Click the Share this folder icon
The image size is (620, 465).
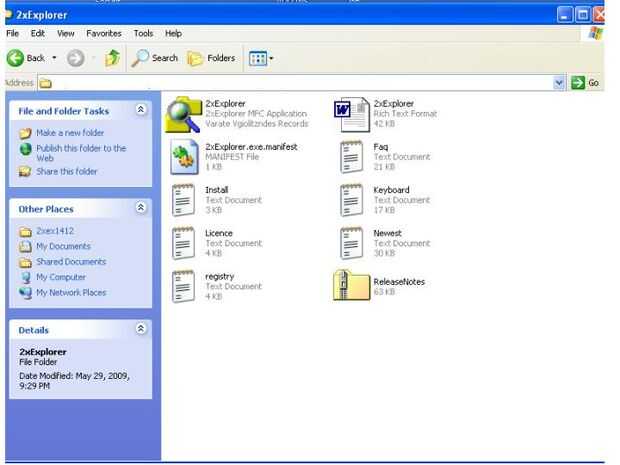tap(25, 172)
